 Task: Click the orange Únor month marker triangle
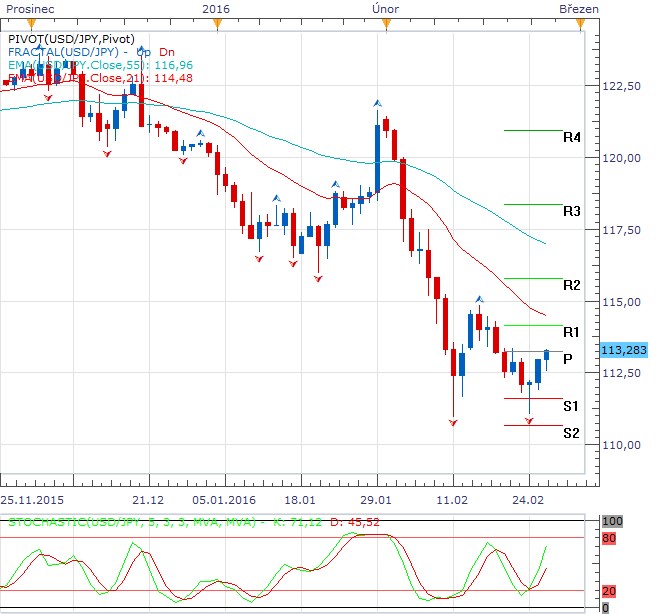(x=386, y=24)
